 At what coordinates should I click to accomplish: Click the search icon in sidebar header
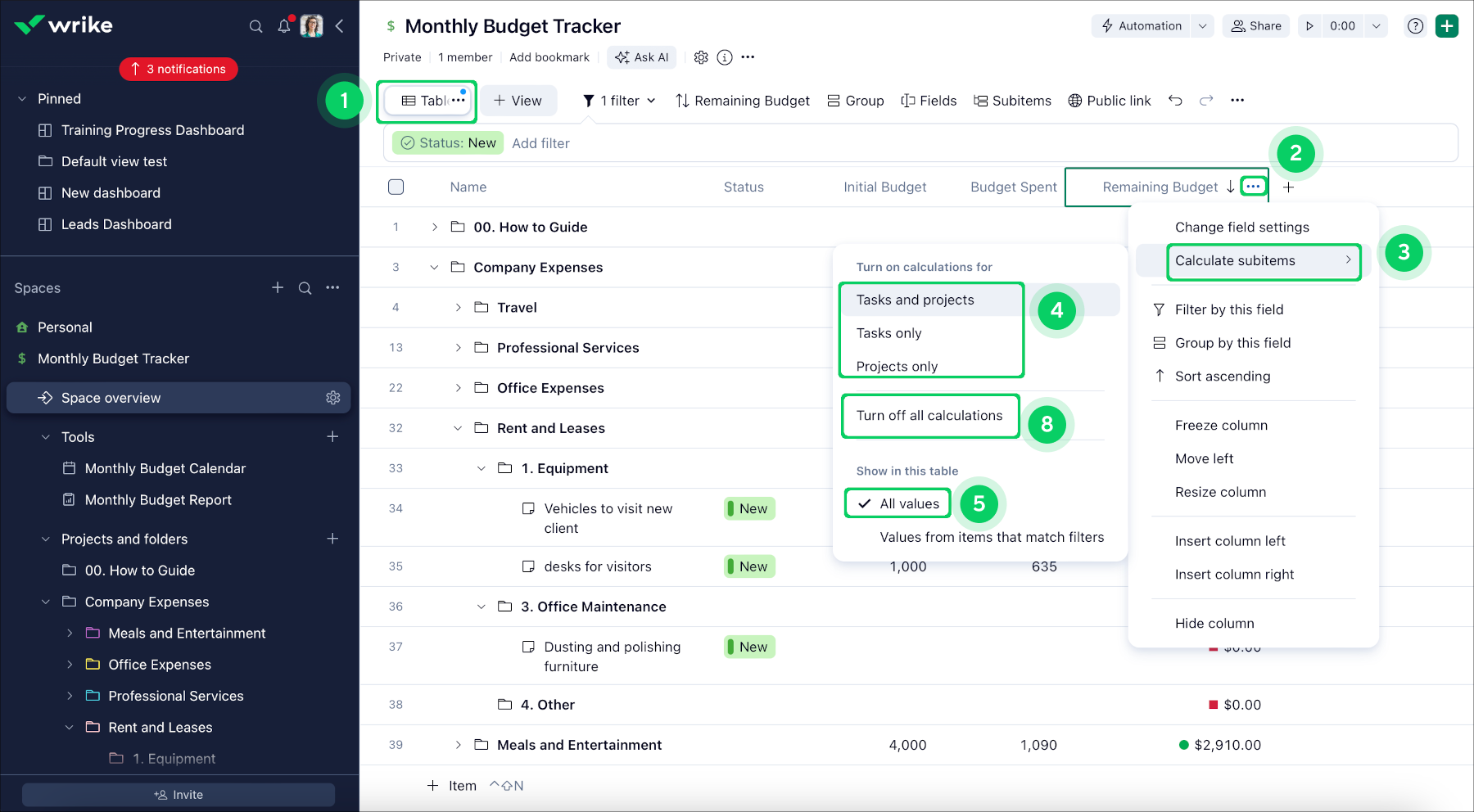[x=255, y=26]
